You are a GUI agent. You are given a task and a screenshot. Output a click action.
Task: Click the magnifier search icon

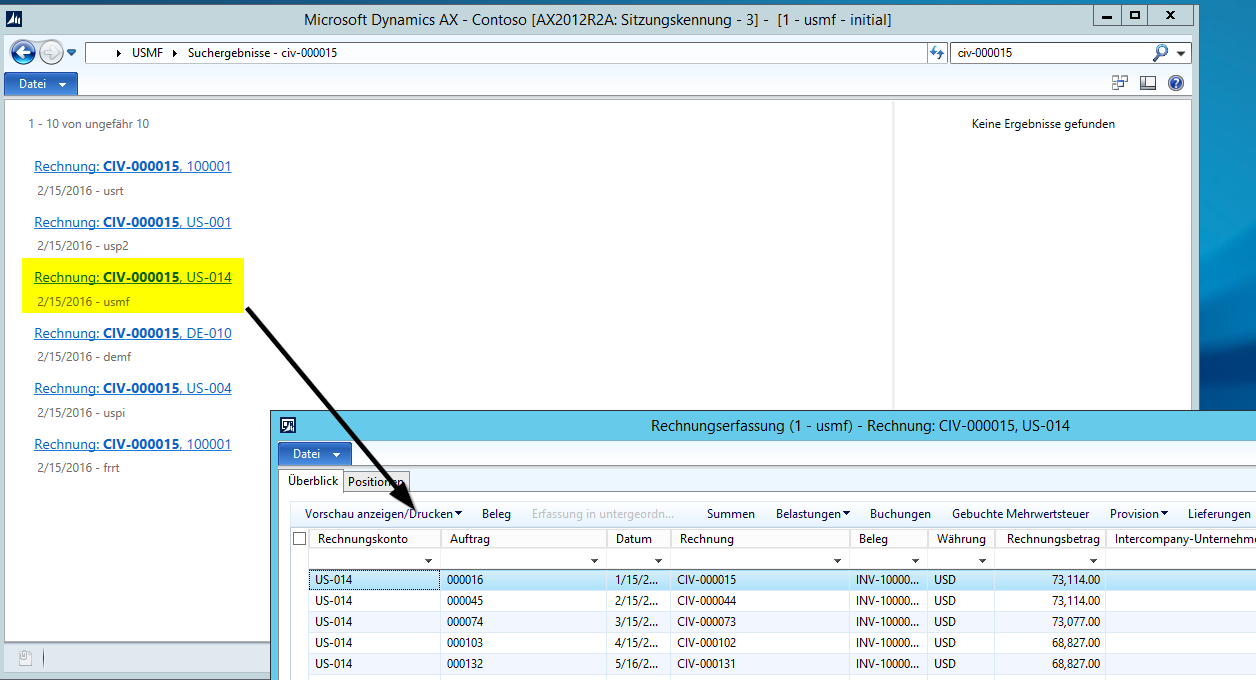[x=1160, y=53]
